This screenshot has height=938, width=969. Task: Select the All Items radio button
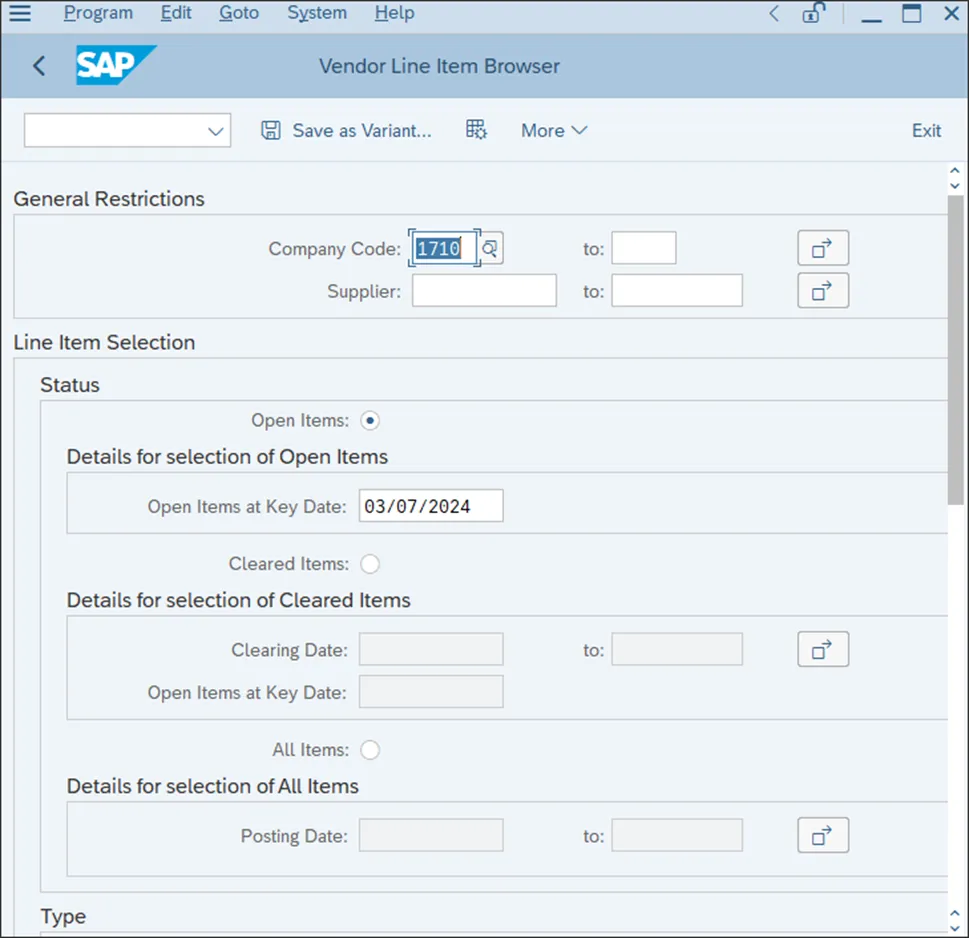pos(370,750)
